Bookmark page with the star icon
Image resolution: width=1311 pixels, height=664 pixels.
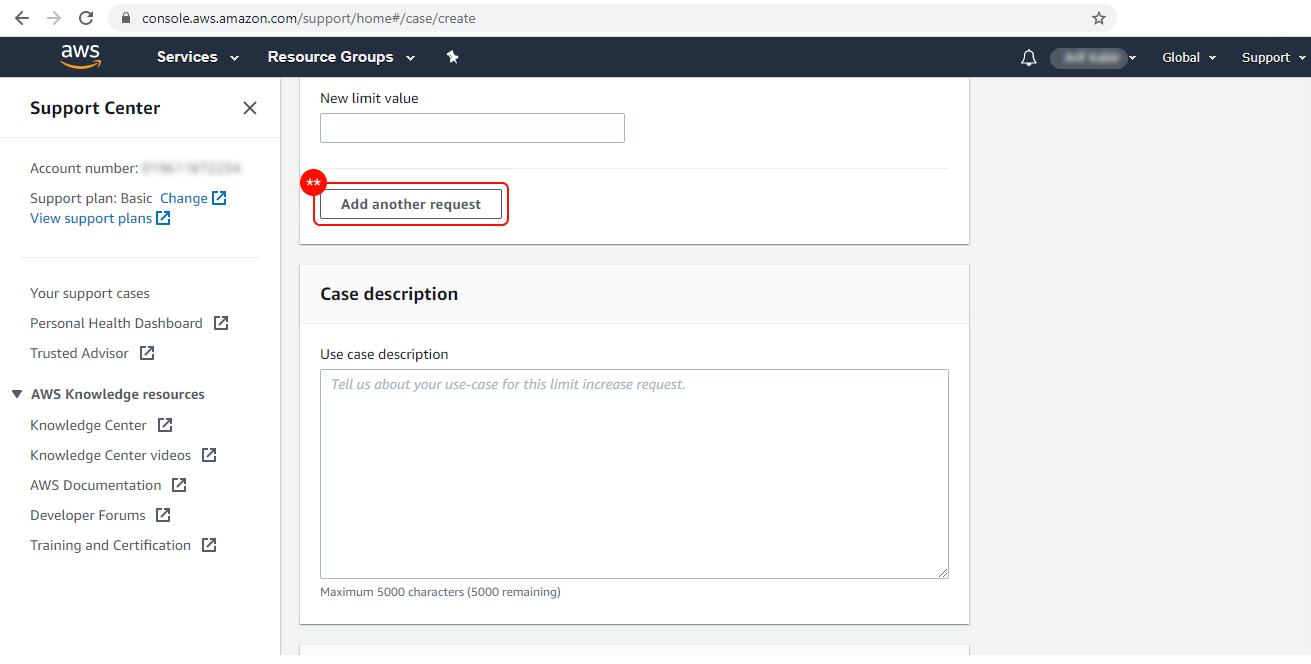pyautogui.click(x=1098, y=18)
